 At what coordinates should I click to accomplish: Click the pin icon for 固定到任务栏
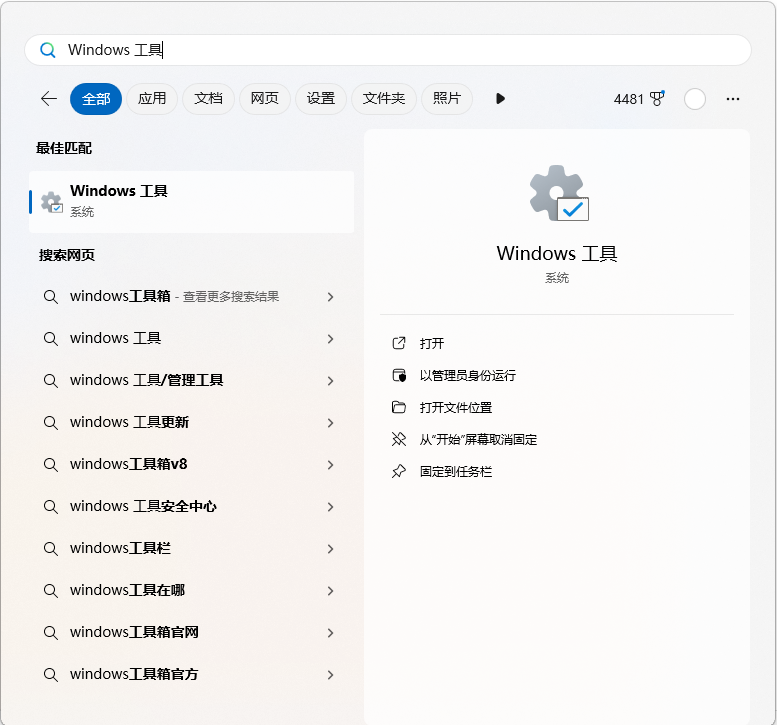[399, 471]
